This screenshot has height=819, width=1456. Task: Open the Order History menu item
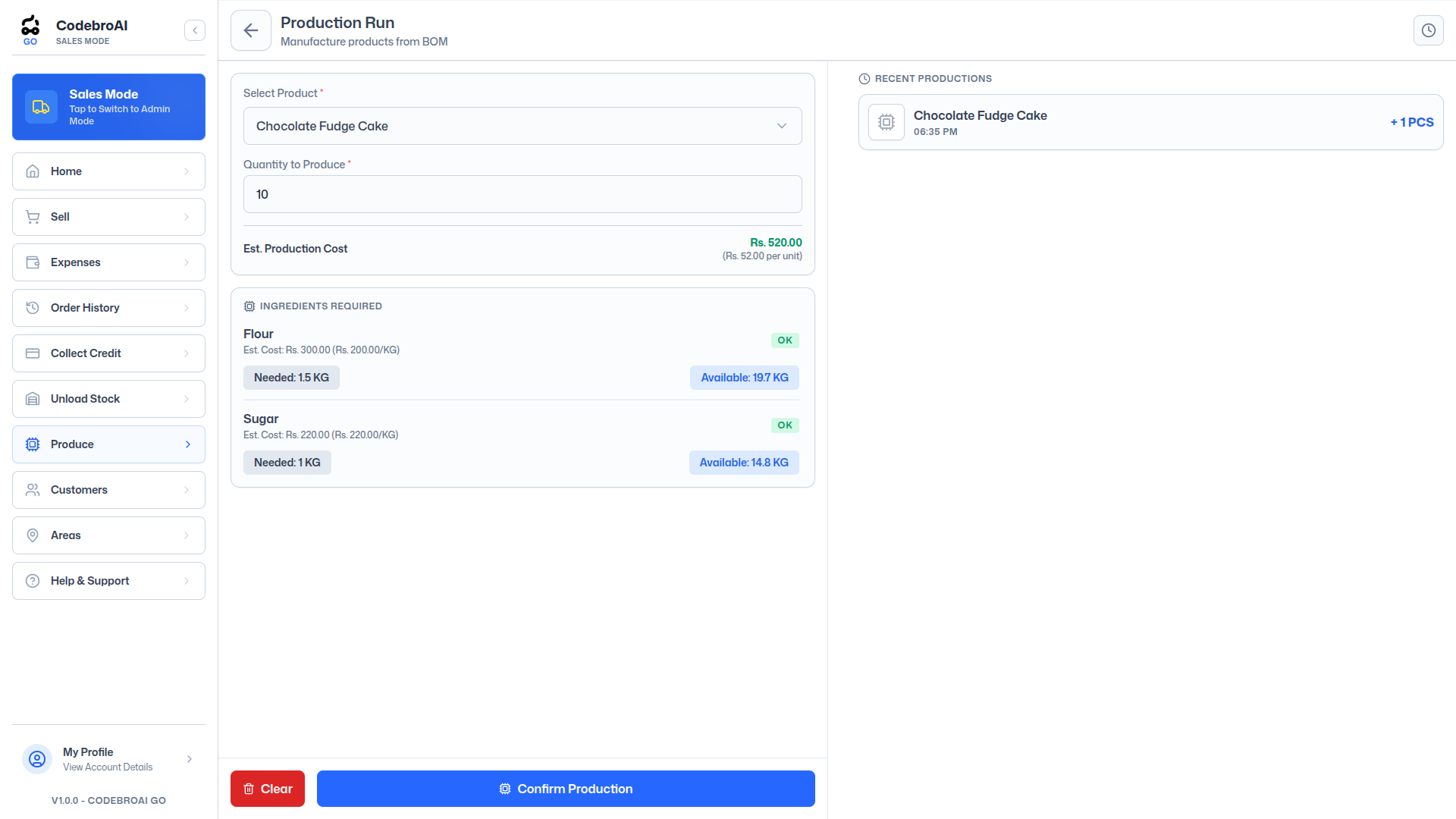(x=108, y=308)
